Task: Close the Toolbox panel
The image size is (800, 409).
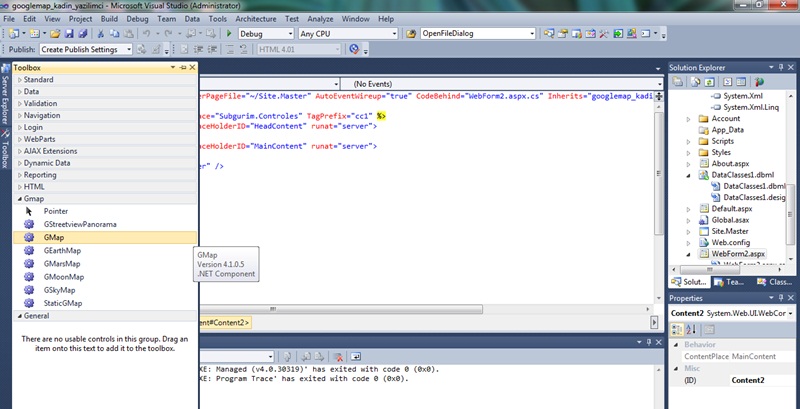Action: (x=192, y=67)
